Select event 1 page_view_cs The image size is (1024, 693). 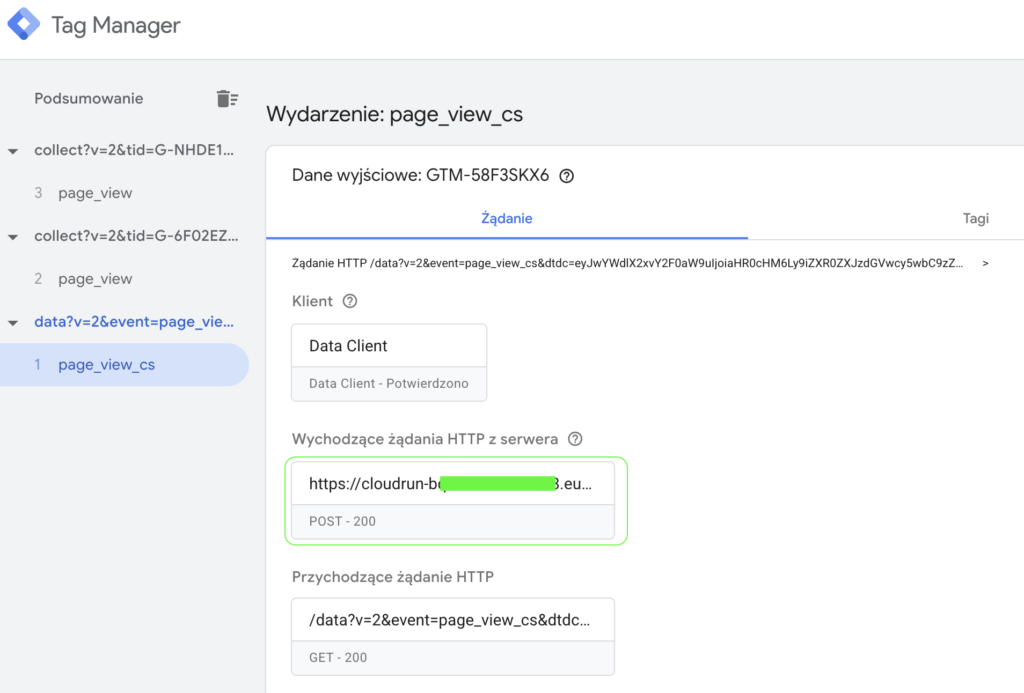tap(106, 365)
